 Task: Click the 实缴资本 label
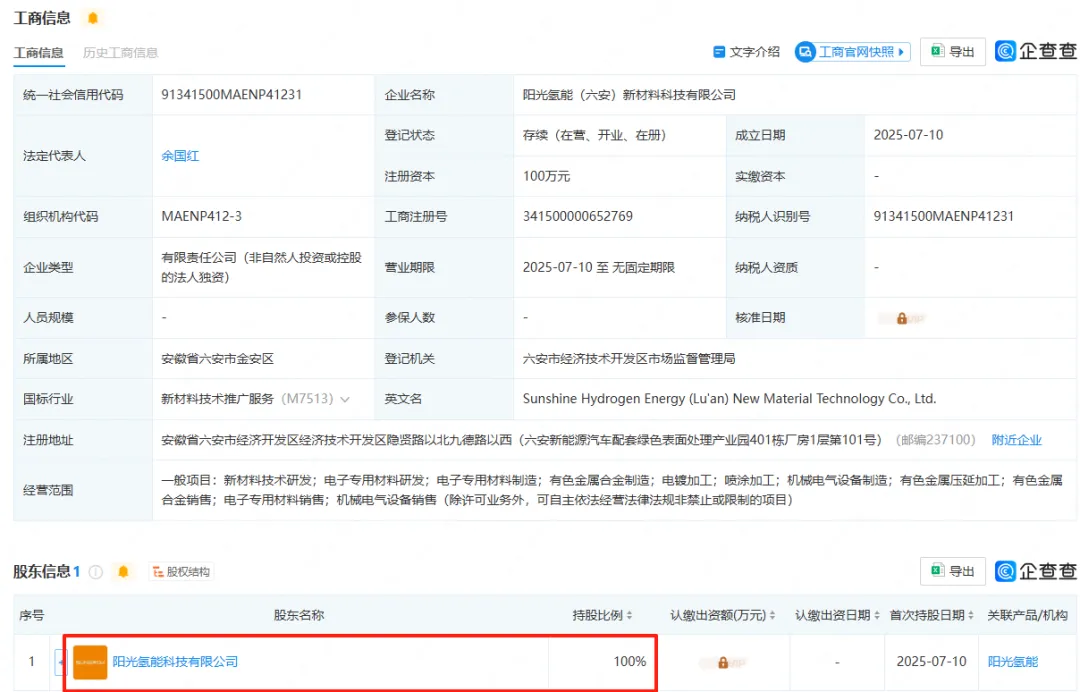pyautogui.click(x=760, y=176)
